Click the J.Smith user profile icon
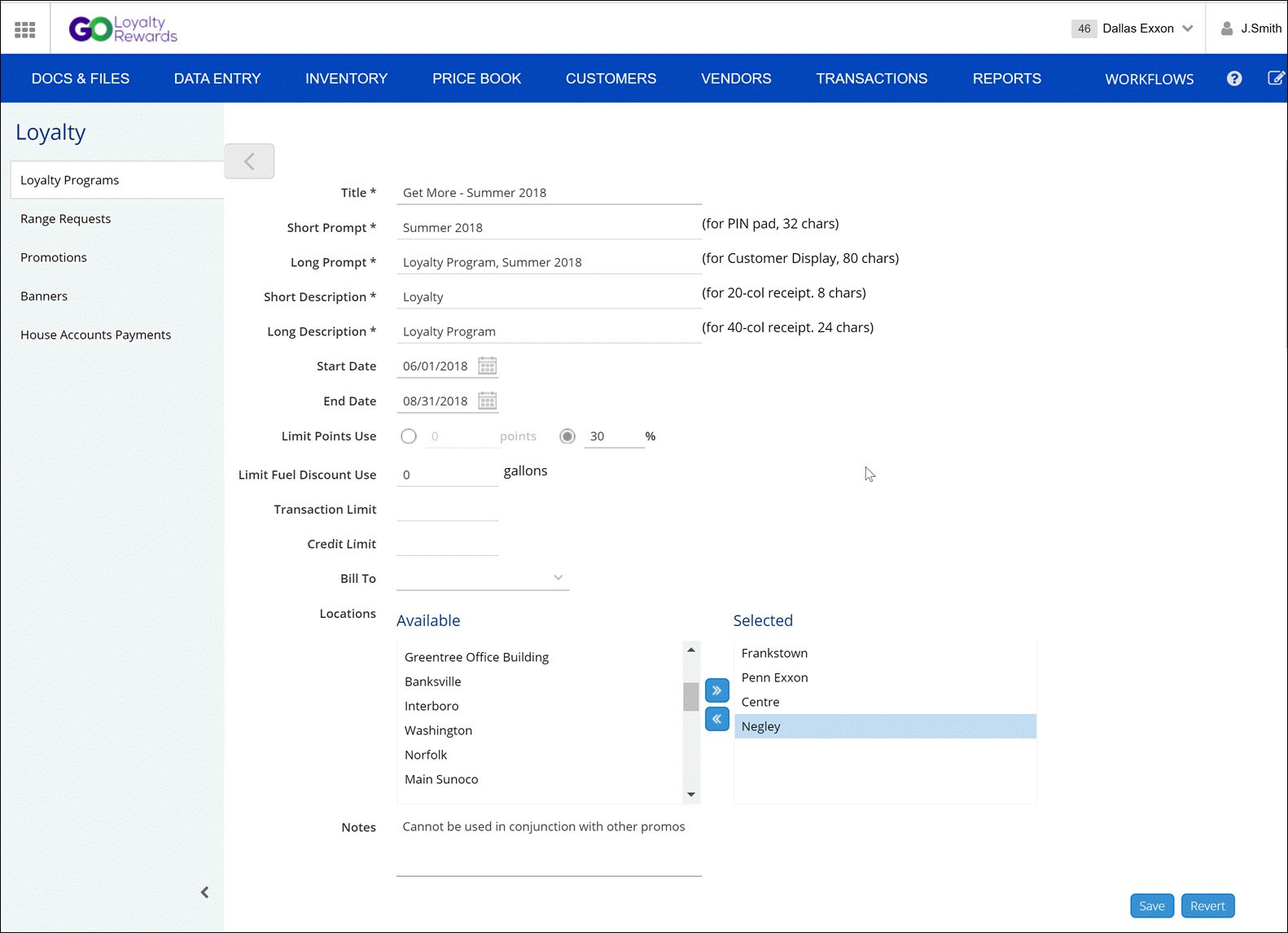This screenshot has width=1288, height=933. point(1227,28)
